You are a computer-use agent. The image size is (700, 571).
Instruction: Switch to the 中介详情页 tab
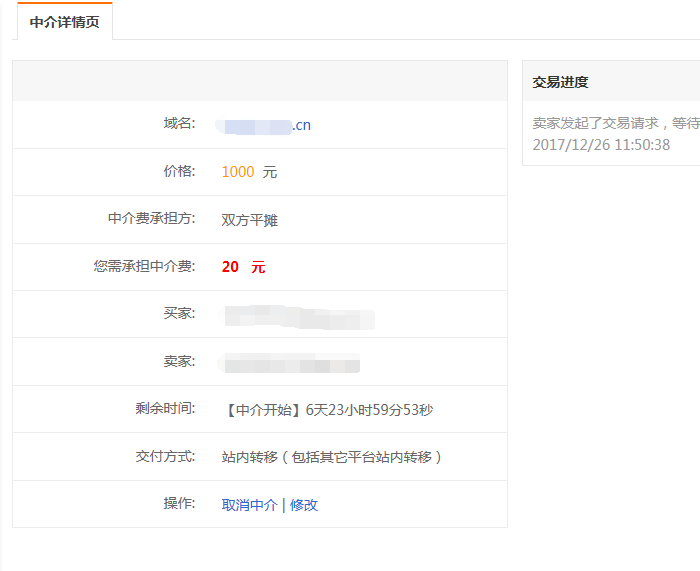click(x=65, y=21)
